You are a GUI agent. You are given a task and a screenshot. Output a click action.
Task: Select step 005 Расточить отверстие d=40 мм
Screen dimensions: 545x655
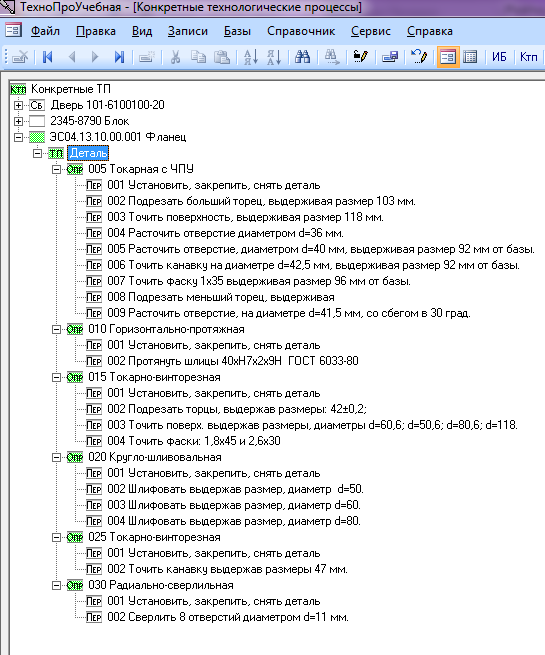(x=321, y=249)
